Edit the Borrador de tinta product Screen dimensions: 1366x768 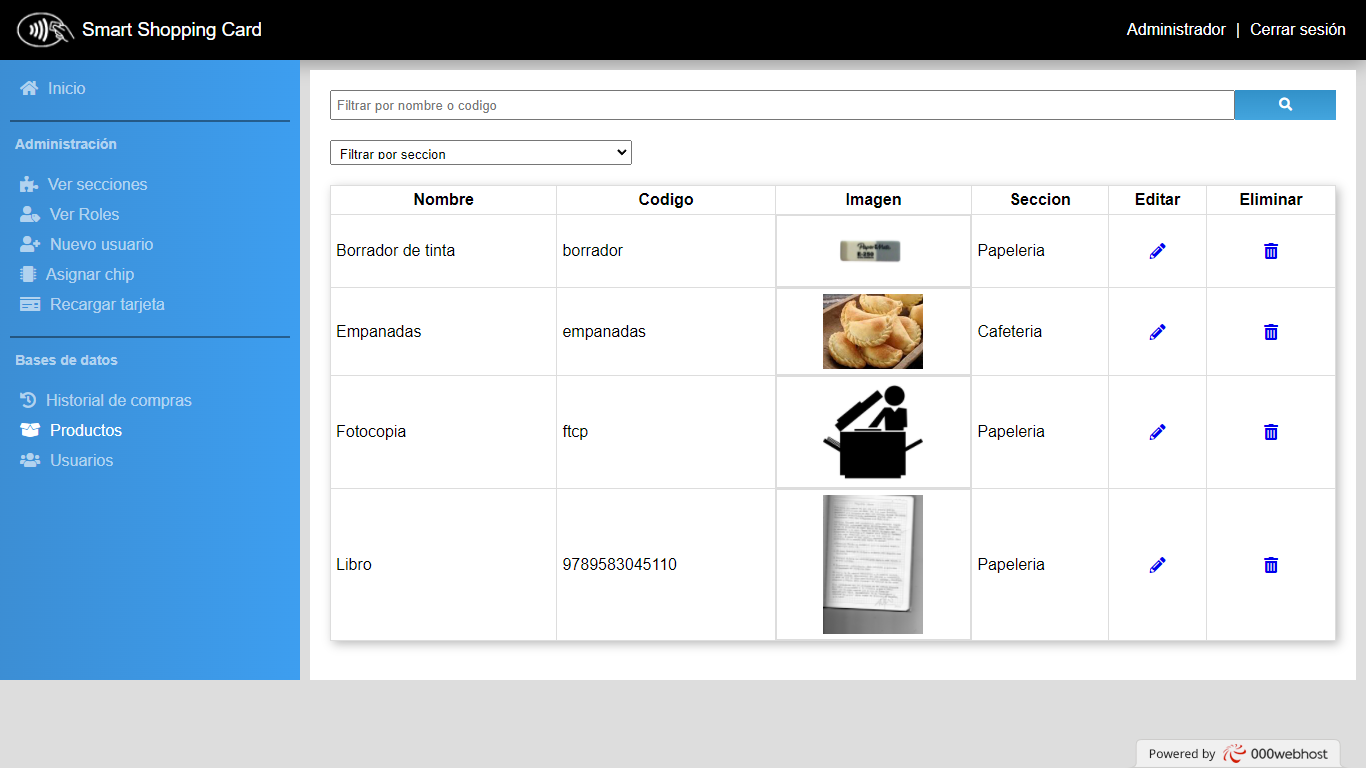point(1158,251)
